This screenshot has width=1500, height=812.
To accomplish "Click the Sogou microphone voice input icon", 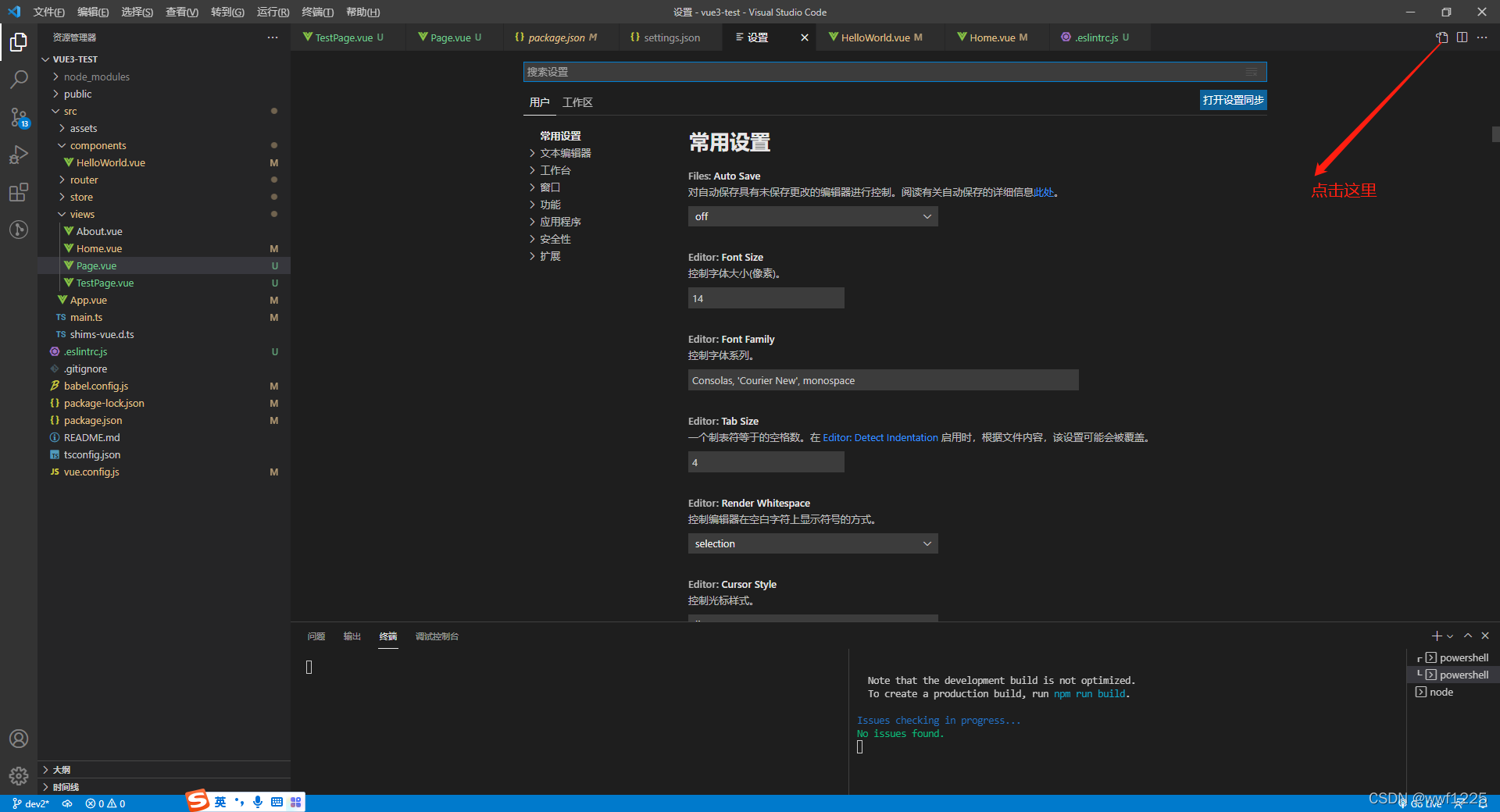I will 258,802.
